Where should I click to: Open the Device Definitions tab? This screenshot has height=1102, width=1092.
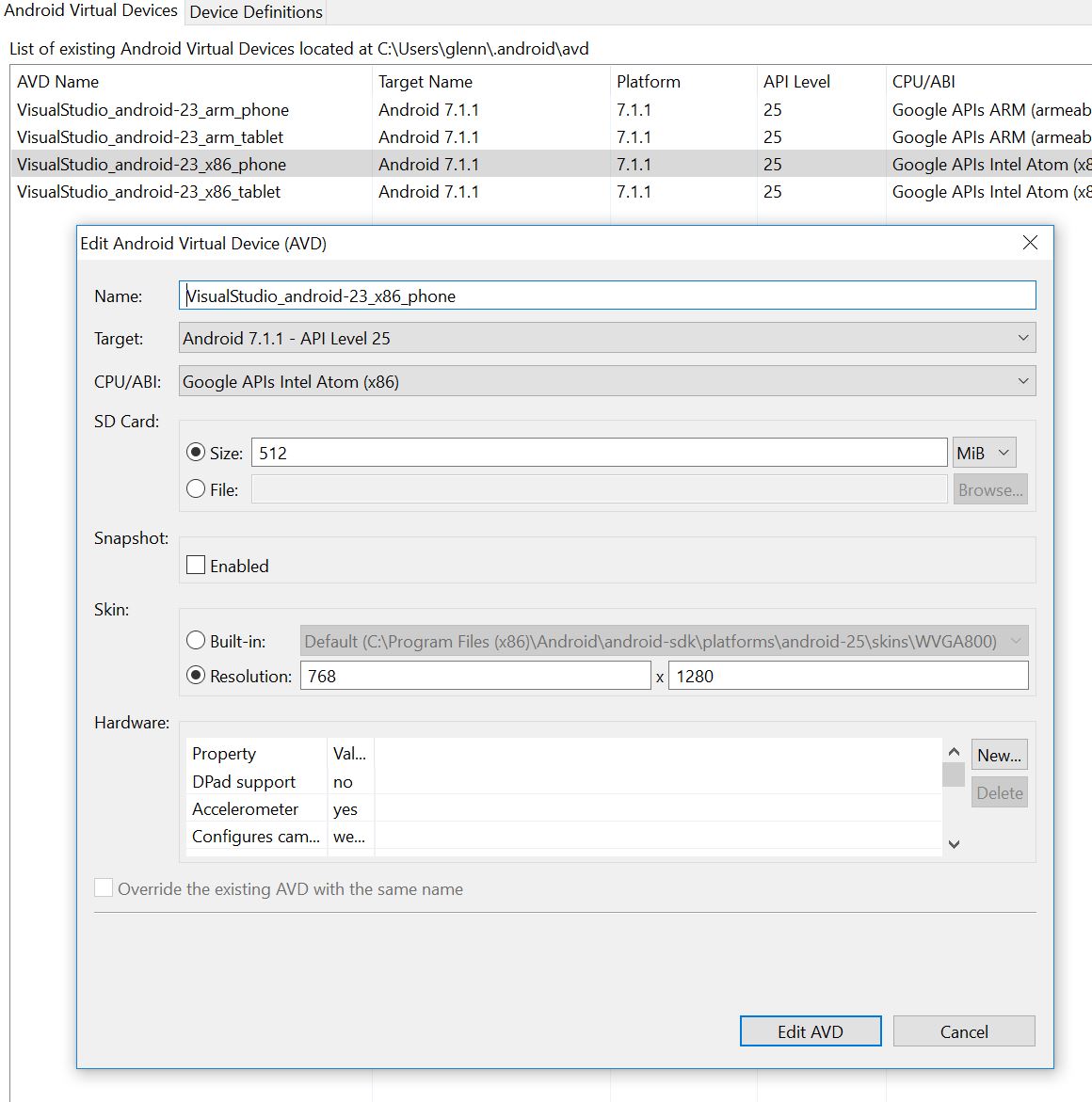256,12
